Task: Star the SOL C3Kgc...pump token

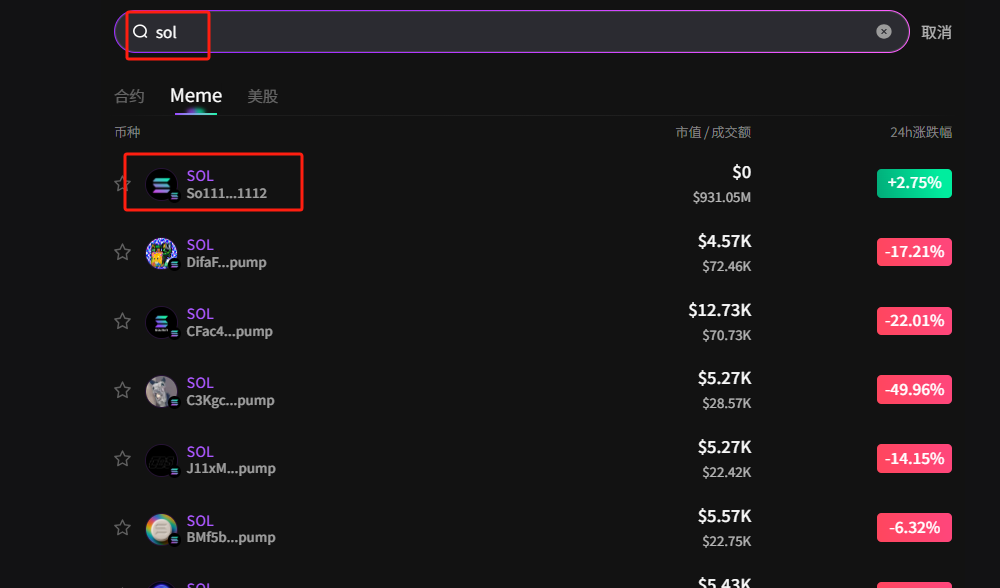Action: tap(122, 390)
